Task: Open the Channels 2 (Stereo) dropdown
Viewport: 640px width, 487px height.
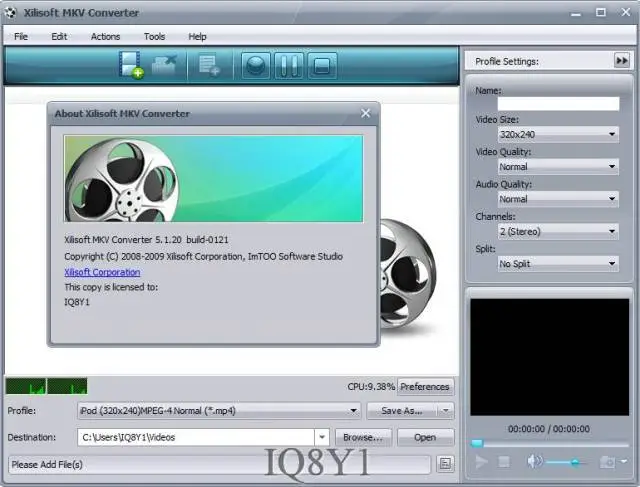Action: 558,231
